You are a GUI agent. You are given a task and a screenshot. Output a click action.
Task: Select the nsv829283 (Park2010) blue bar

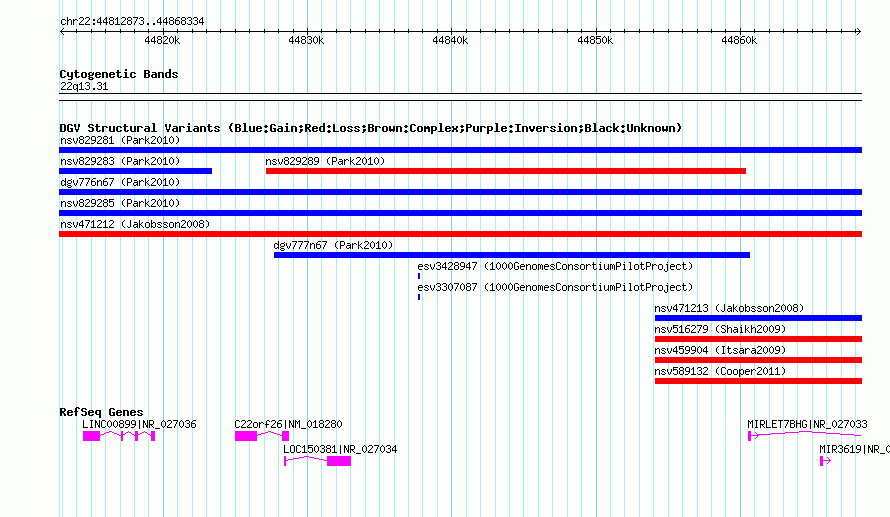click(136, 171)
